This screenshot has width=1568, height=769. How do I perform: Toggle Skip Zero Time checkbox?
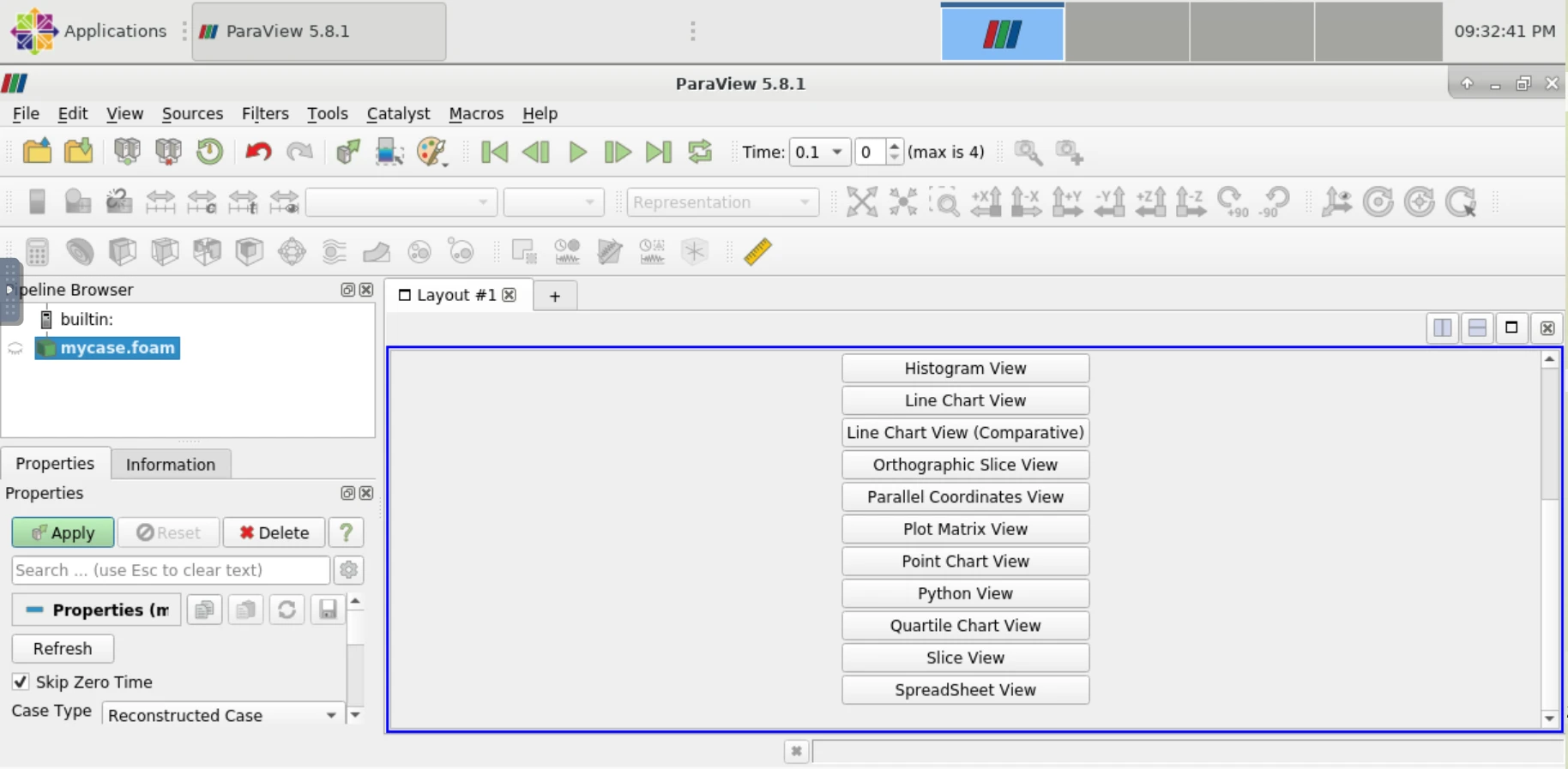(21, 682)
